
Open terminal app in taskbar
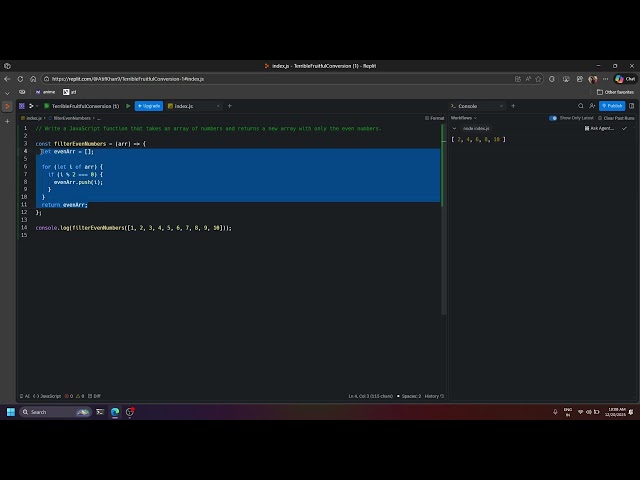100,412
